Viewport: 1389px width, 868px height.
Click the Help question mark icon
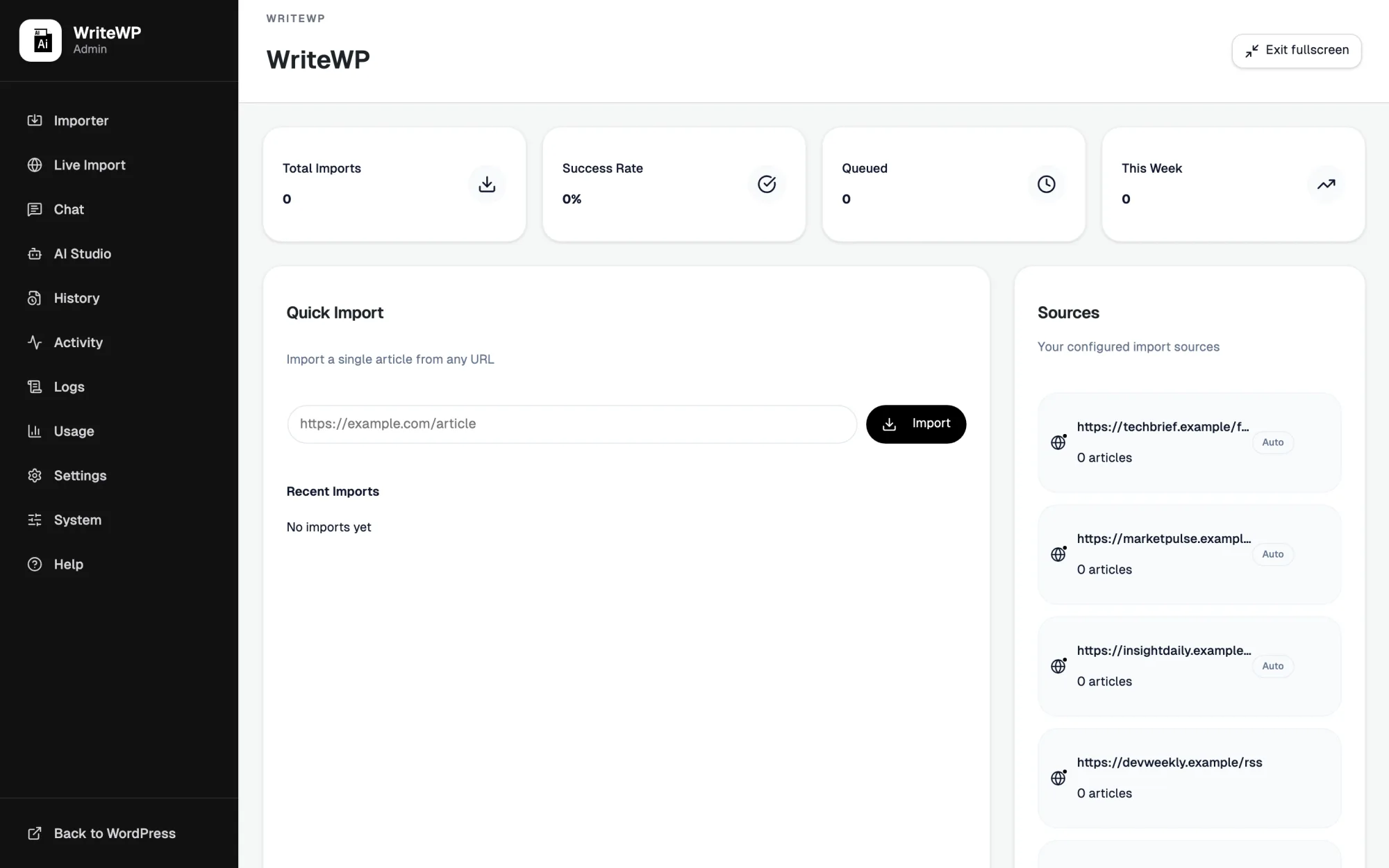click(x=35, y=565)
